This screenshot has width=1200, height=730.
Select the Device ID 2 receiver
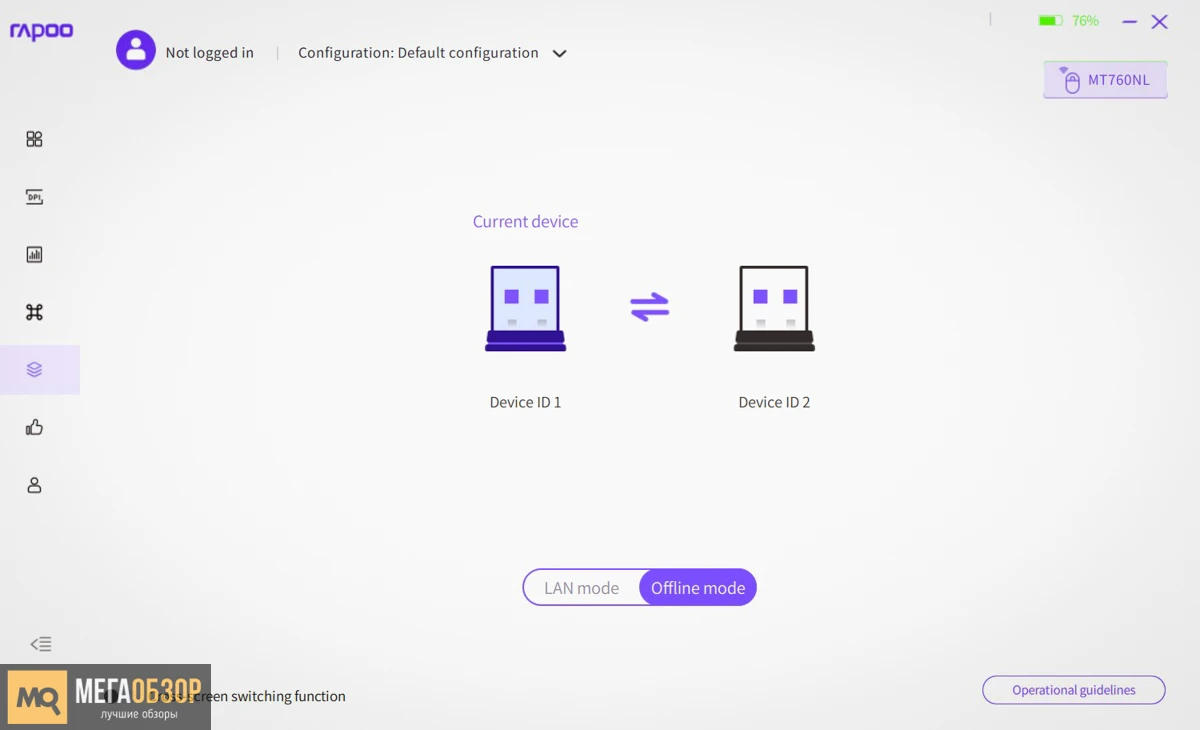coord(774,309)
